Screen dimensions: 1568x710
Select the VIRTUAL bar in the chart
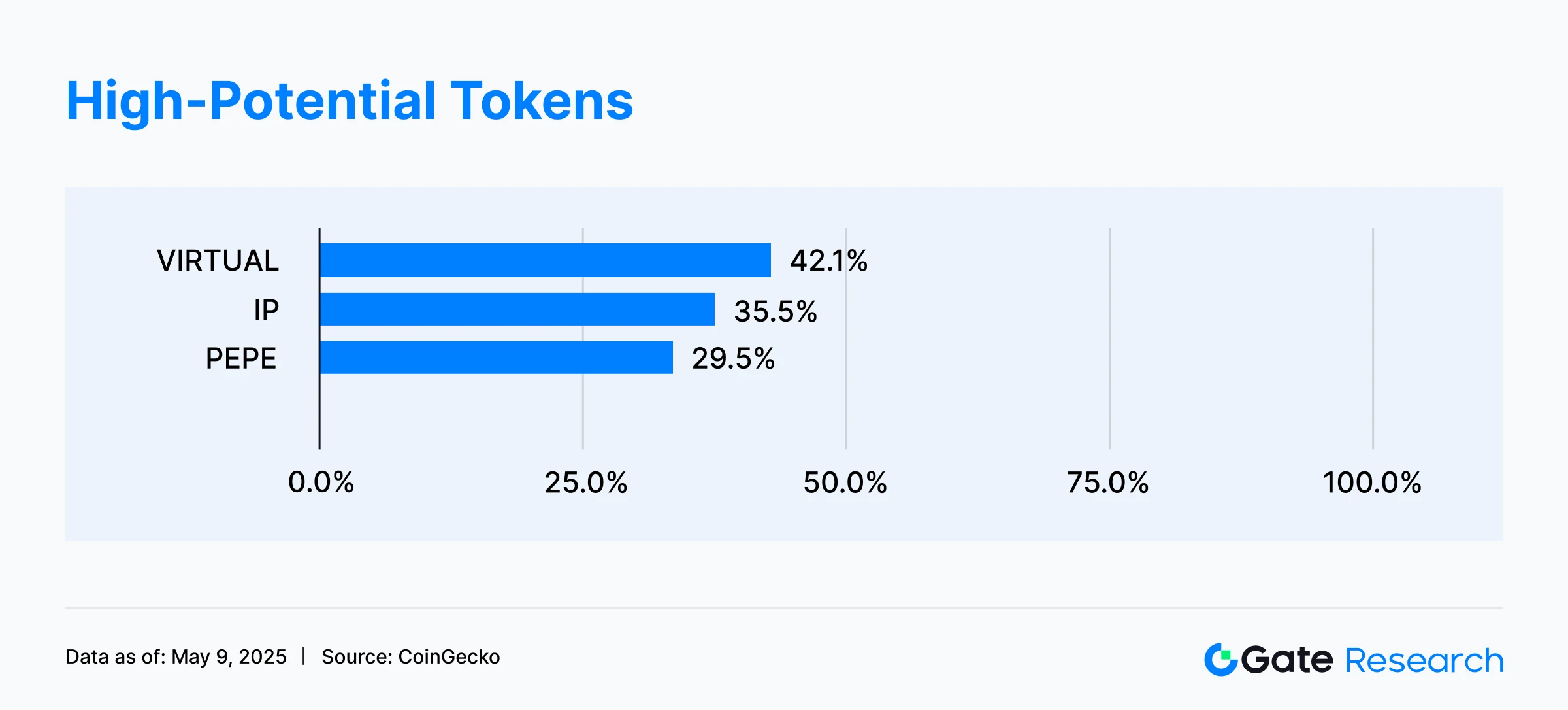pyautogui.click(x=546, y=260)
